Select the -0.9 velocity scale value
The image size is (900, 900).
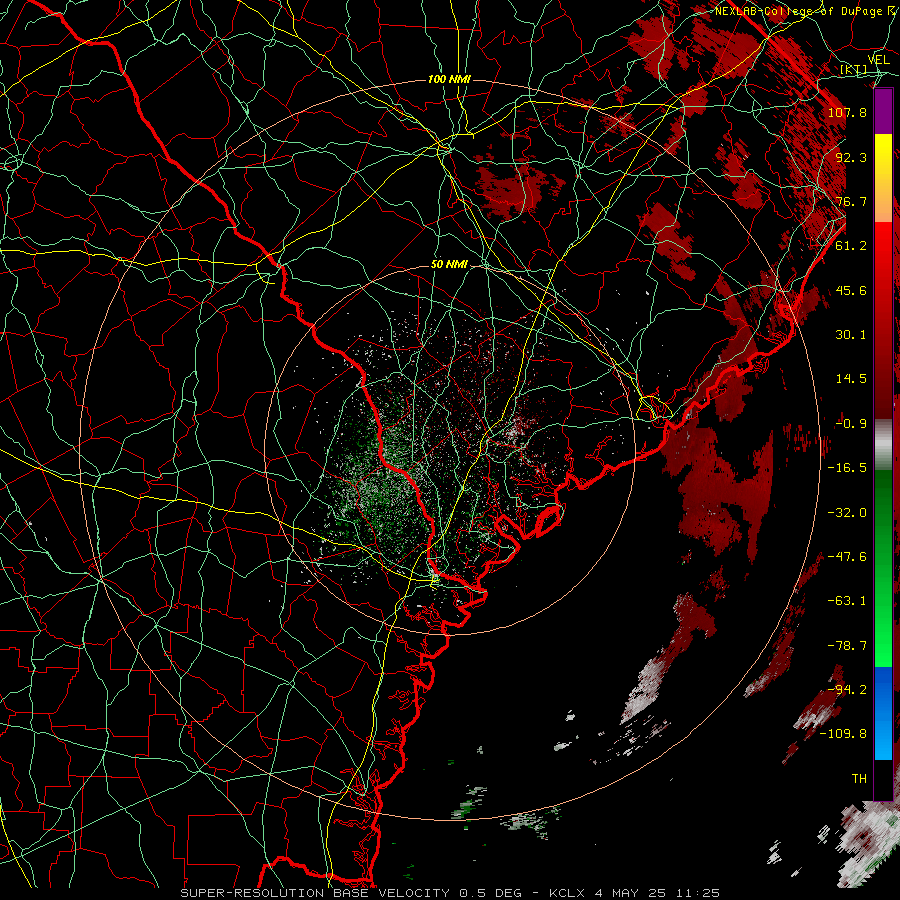(851, 424)
